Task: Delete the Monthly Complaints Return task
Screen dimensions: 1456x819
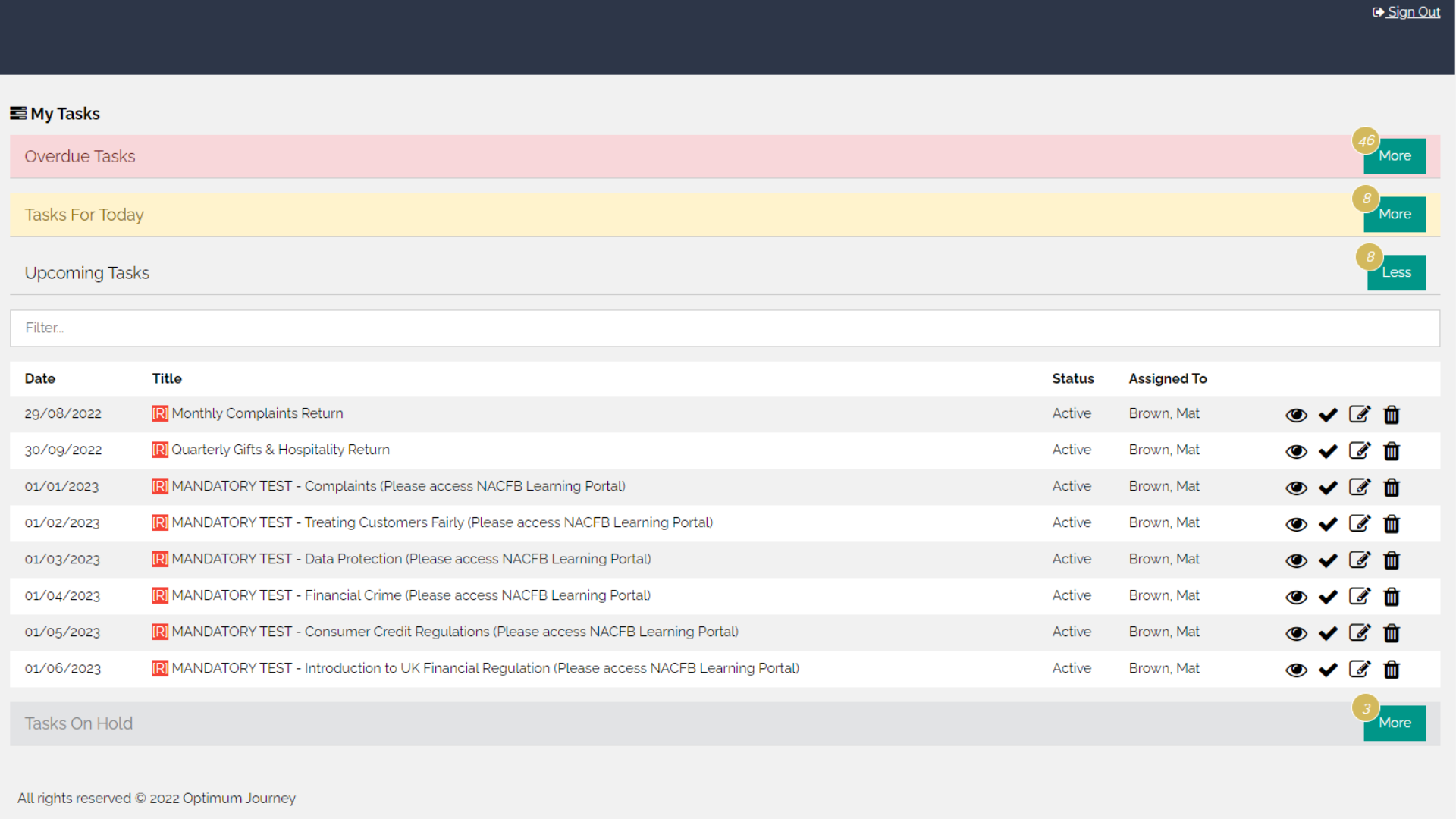Action: pos(1391,415)
